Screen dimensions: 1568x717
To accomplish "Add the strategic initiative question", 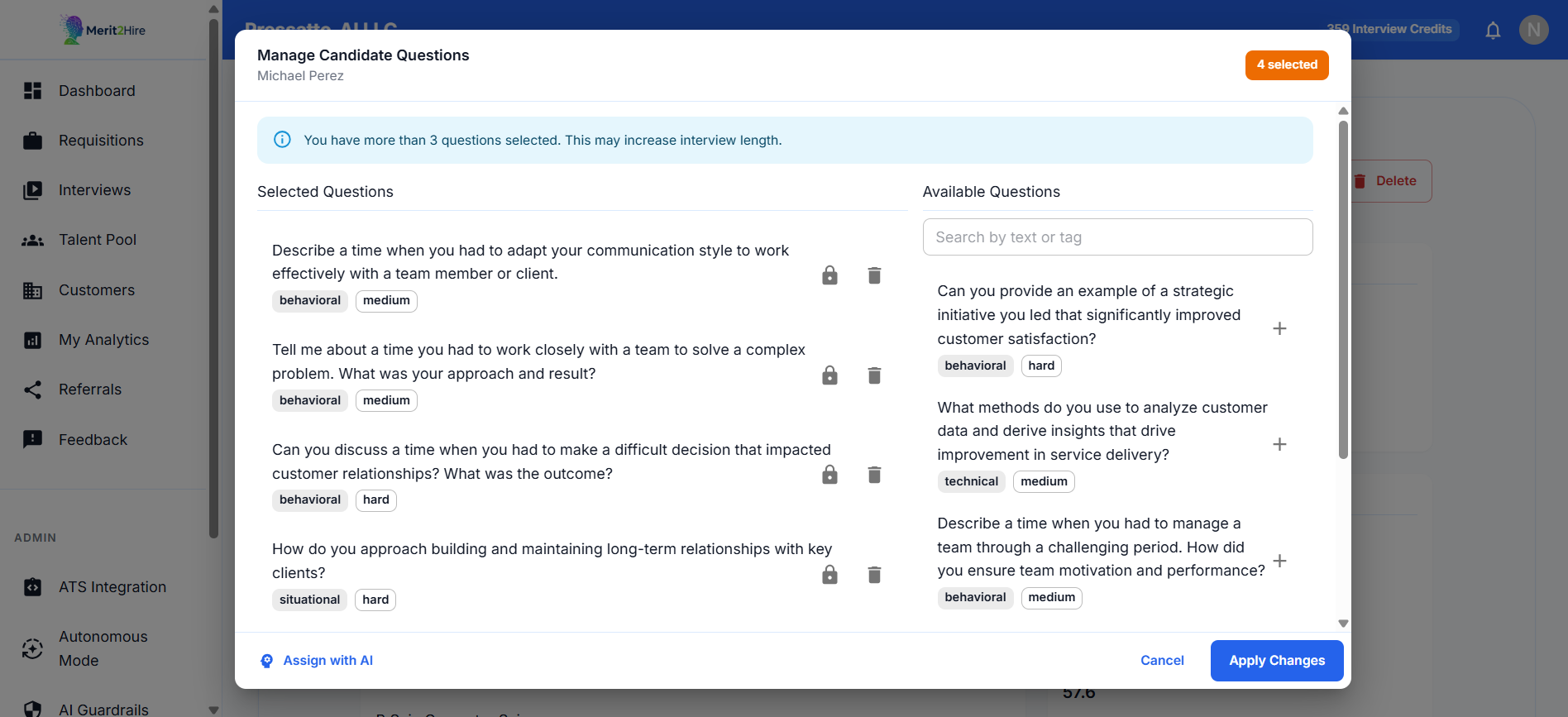I will click(1279, 328).
